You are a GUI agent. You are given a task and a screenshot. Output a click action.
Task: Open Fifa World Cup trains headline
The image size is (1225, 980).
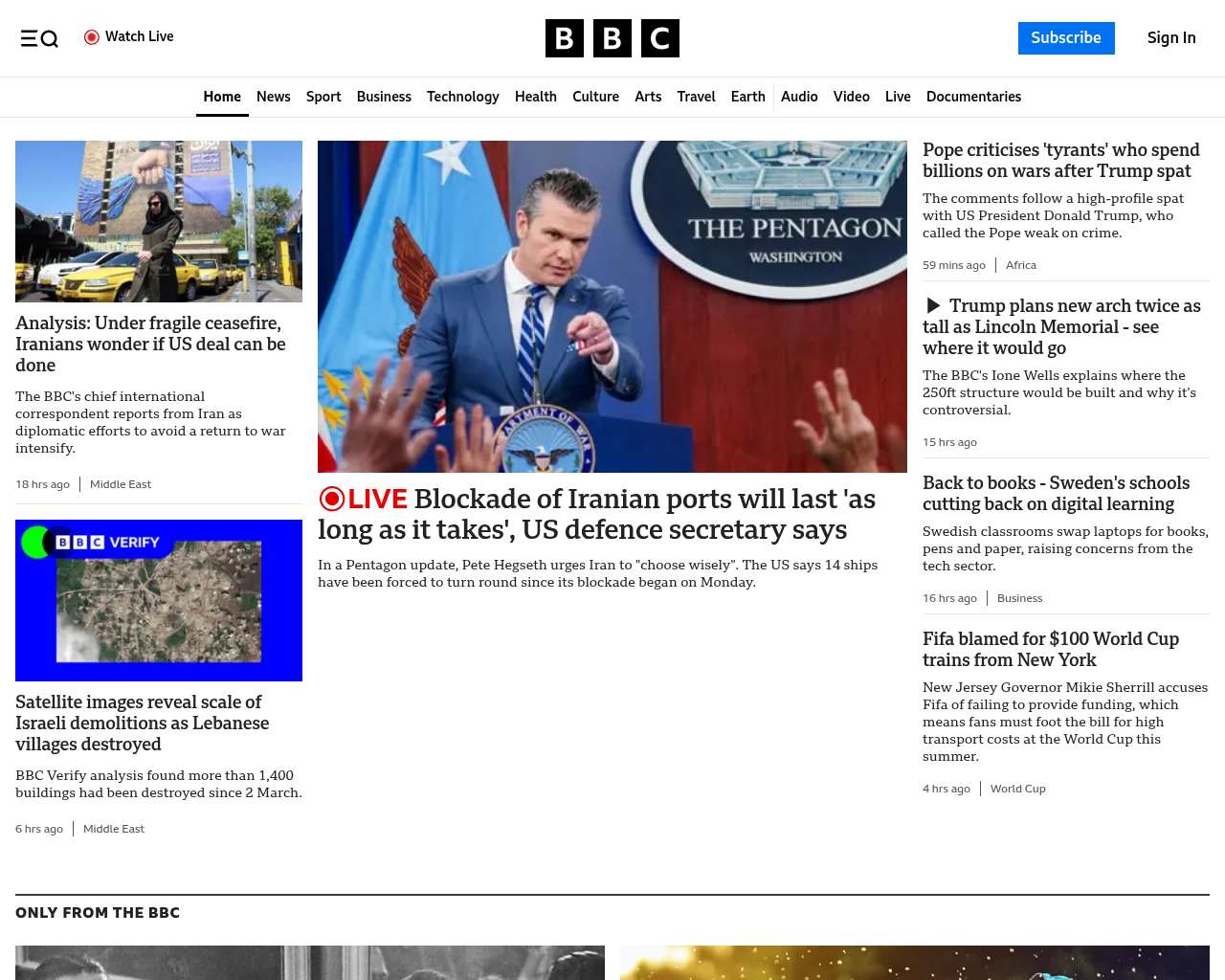point(1050,650)
